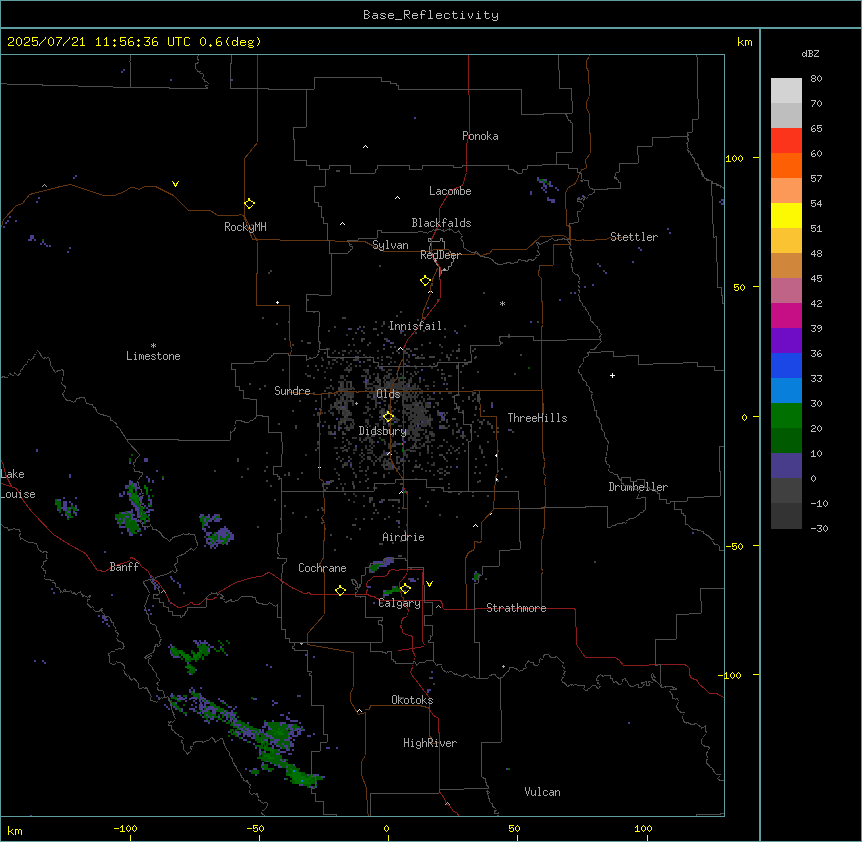The width and height of the screenshot is (862, 842).
Task: Click the Sylvan label on the map
Action: click(x=390, y=245)
